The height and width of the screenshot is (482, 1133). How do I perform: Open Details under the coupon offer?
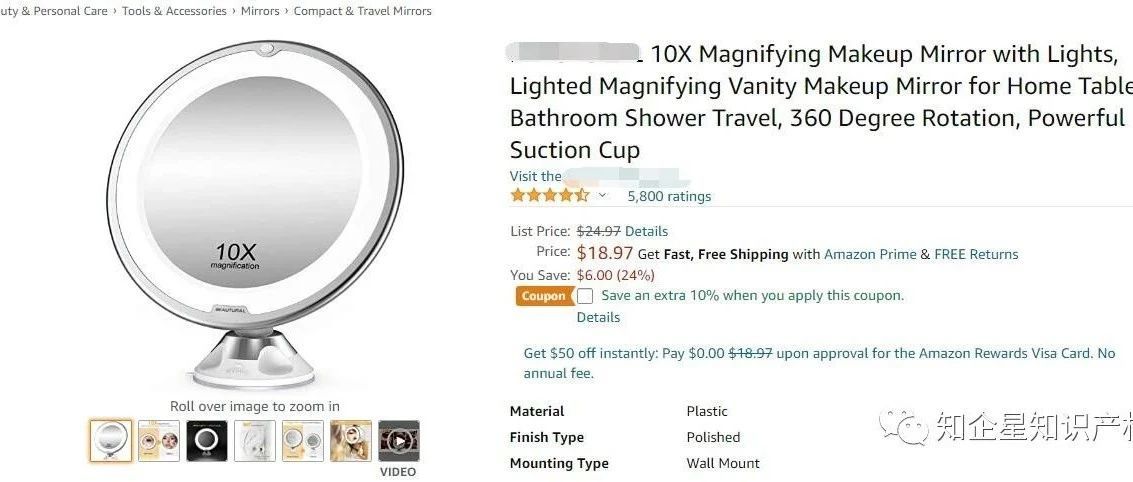[598, 317]
